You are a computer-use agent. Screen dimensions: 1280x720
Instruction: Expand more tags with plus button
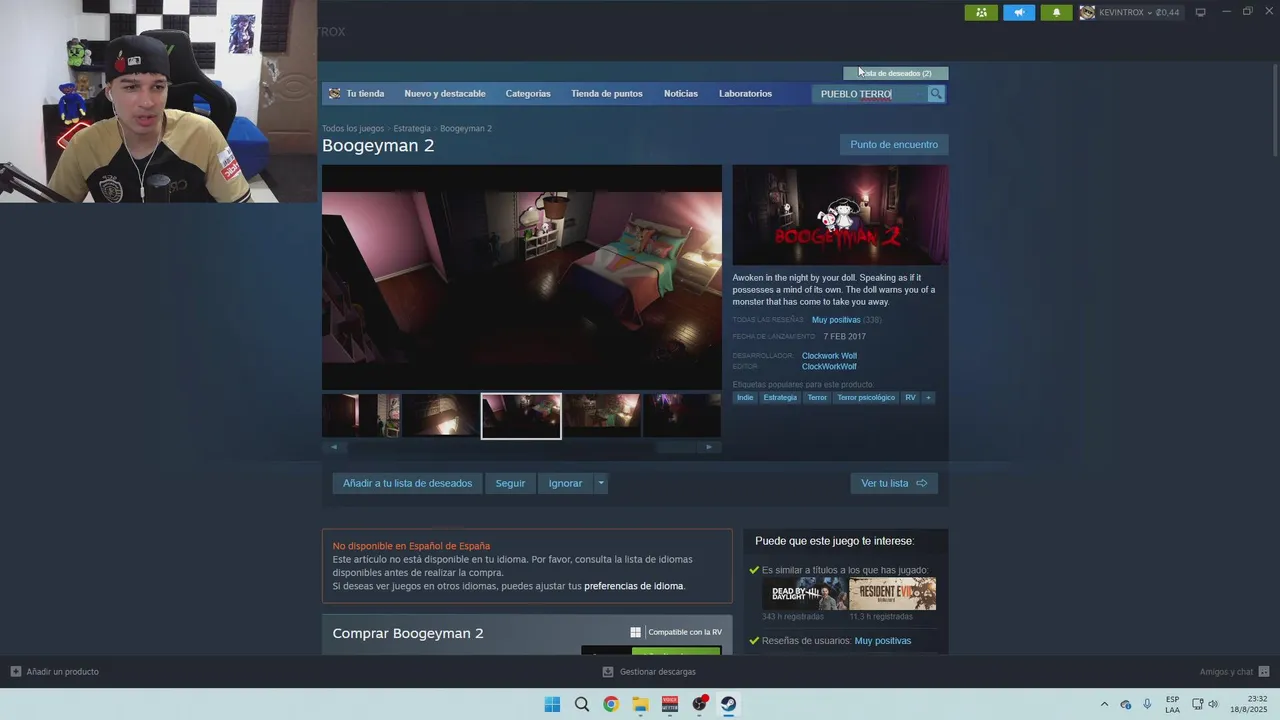coord(928,398)
